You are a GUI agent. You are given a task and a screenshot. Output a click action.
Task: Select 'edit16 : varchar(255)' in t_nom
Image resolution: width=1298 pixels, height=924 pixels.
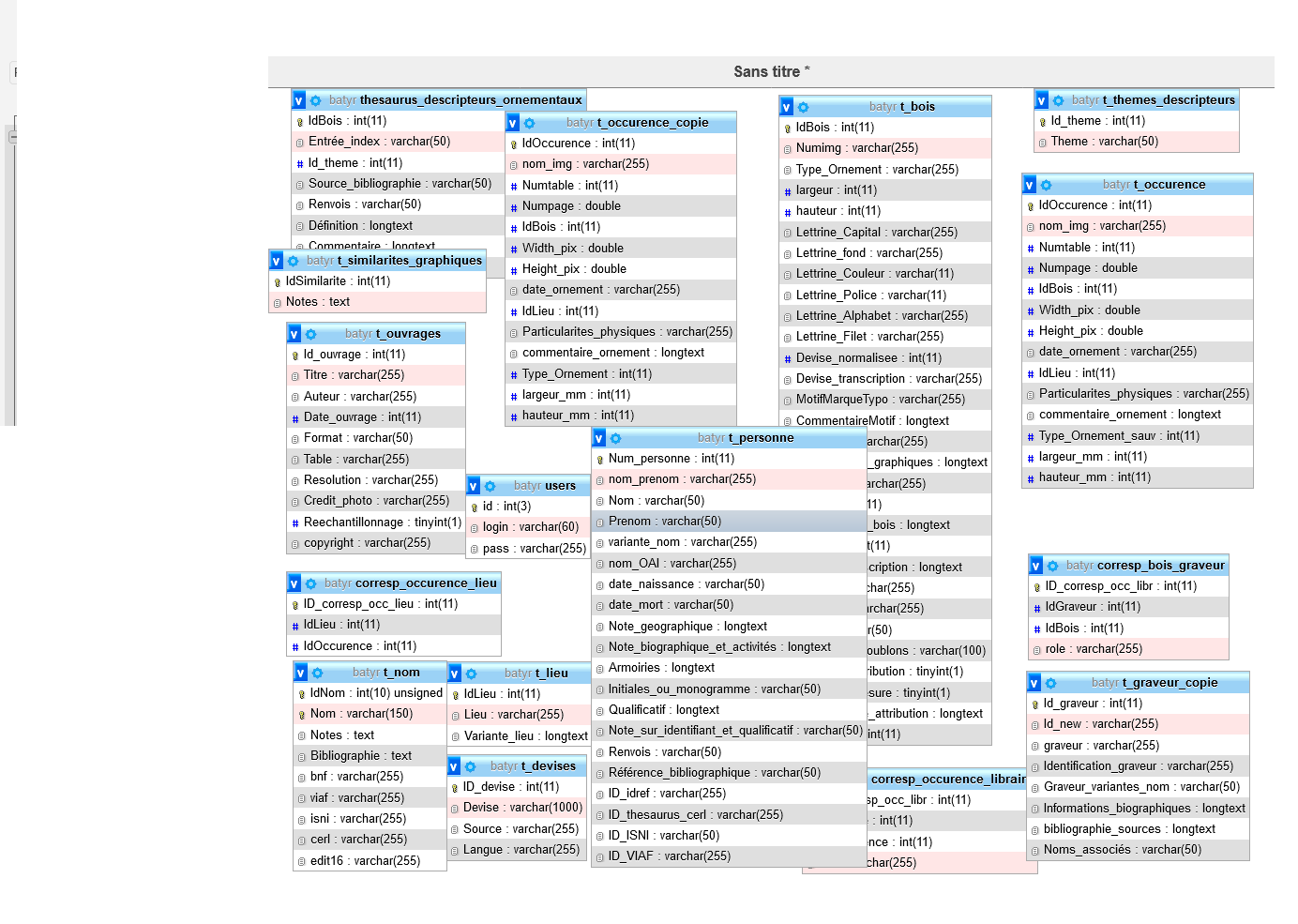tap(370, 861)
